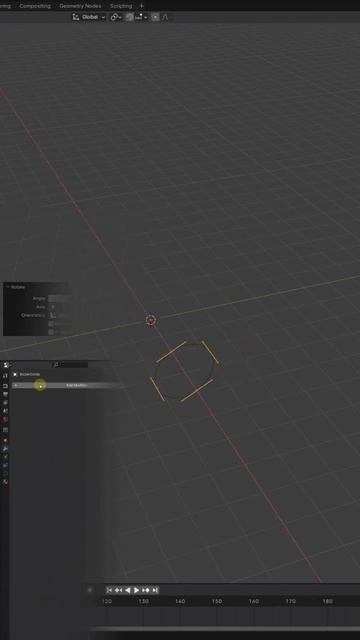Toggle the auto keying record button

90,590
